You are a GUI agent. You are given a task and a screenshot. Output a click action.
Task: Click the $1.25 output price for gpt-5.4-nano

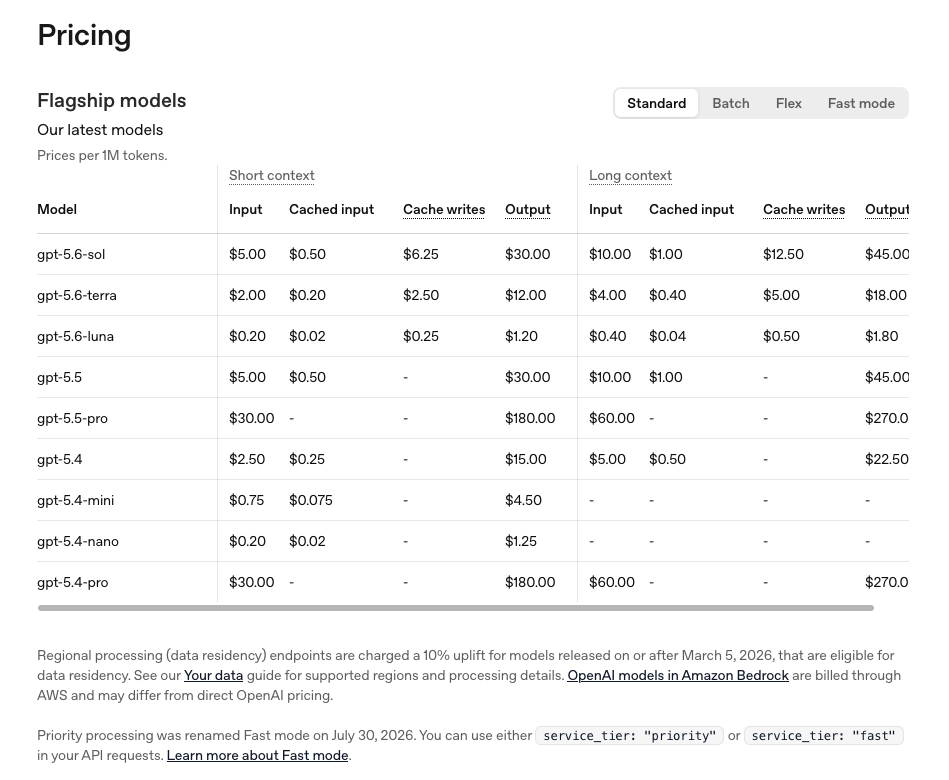[x=520, y=542]
